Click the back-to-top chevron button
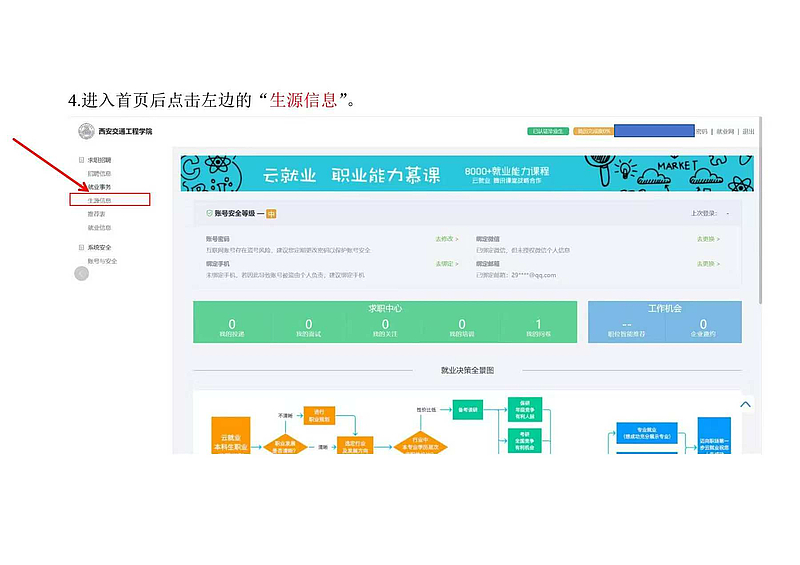This screenshot has height=565, width=800. coord(745,404)
